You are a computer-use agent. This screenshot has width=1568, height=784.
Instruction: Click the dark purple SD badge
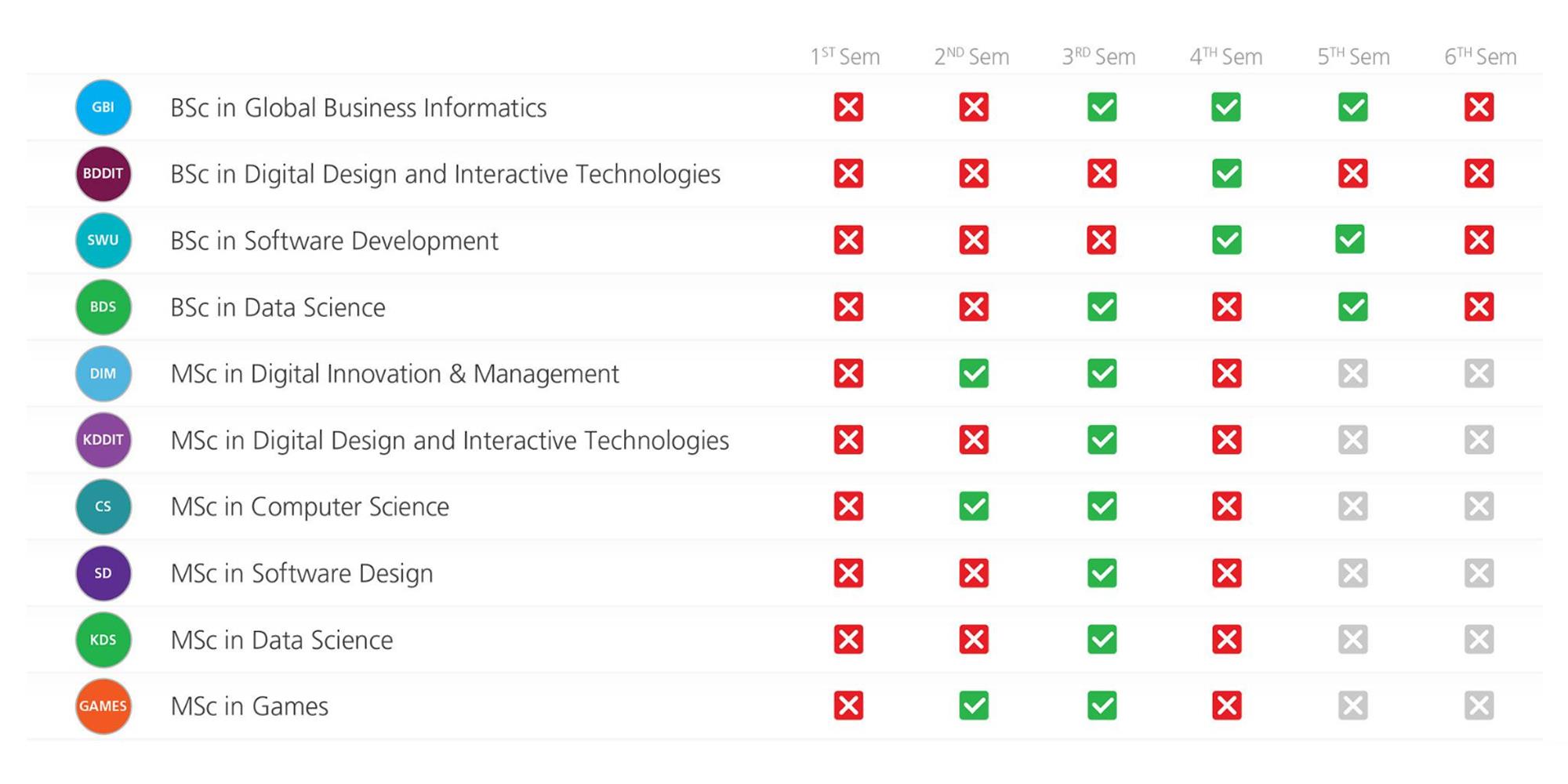[x=103, y=573]
